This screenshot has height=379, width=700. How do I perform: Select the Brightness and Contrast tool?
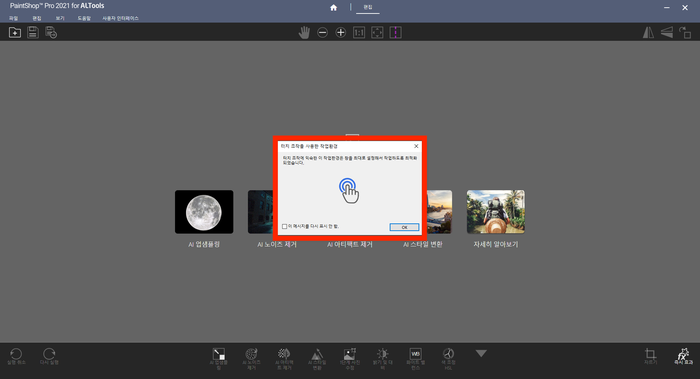point(383,359)
